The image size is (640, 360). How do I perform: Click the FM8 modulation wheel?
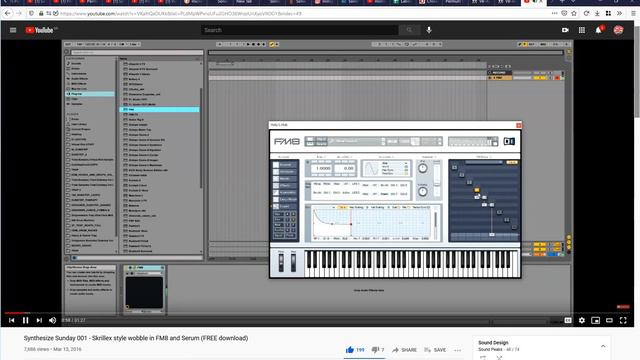(x=293, y=262)
